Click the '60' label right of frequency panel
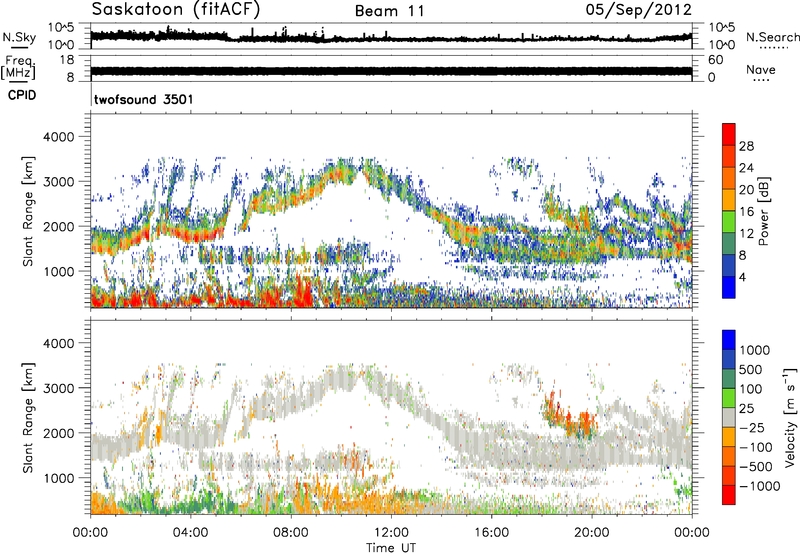Screen dimensions: 800x554 pos(715,60)
